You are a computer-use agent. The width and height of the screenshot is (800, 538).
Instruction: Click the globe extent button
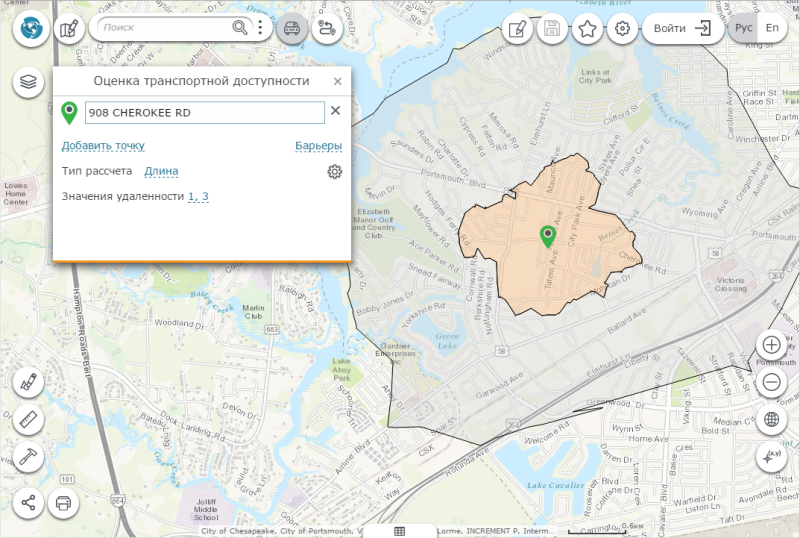(771, 419)
